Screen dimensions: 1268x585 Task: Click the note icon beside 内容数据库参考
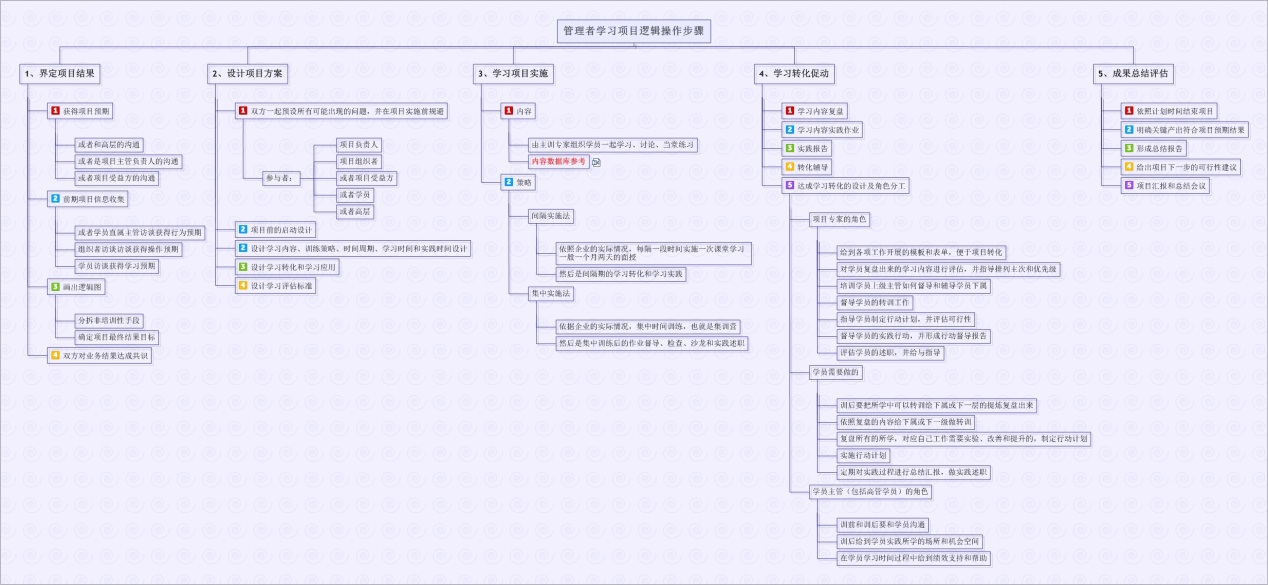597,162
